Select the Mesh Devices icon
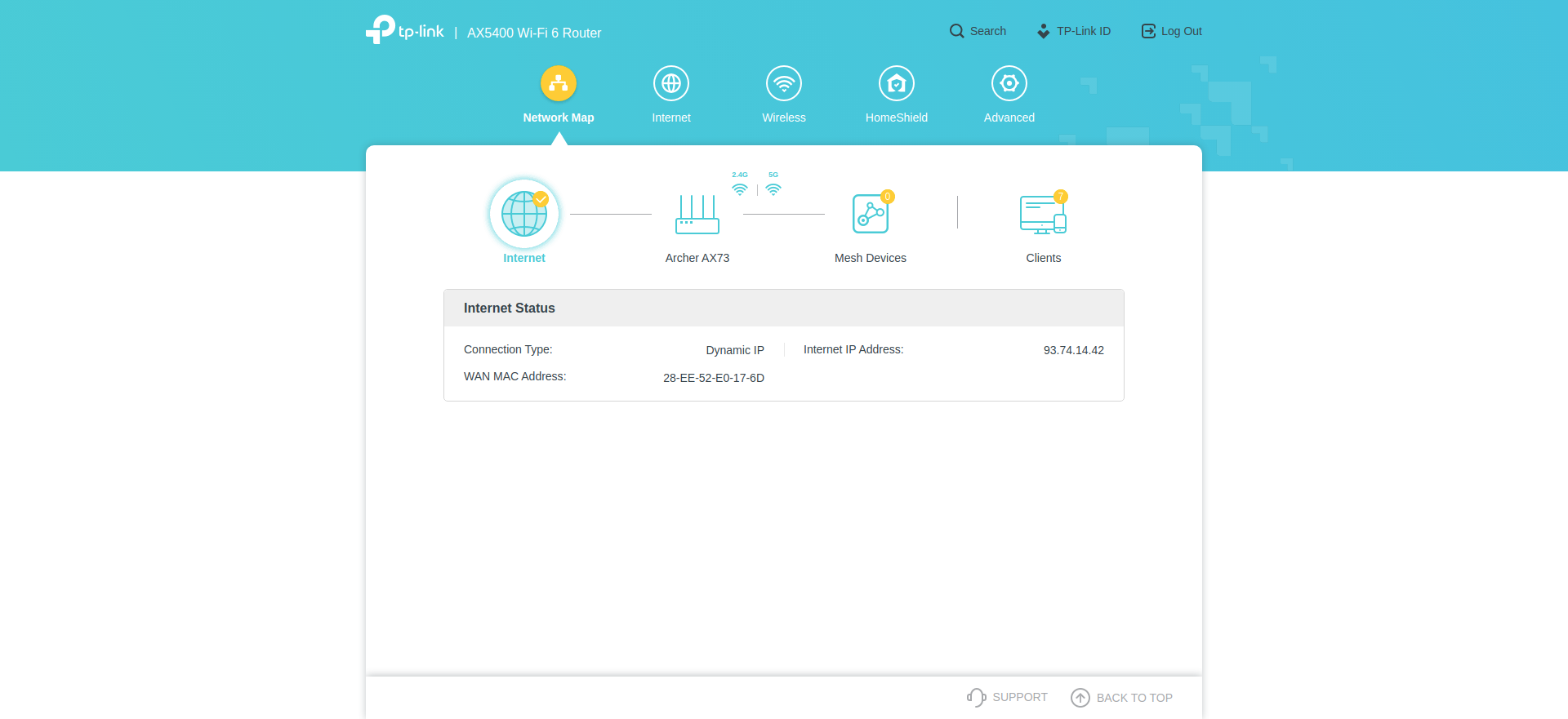 coord(871,214)
